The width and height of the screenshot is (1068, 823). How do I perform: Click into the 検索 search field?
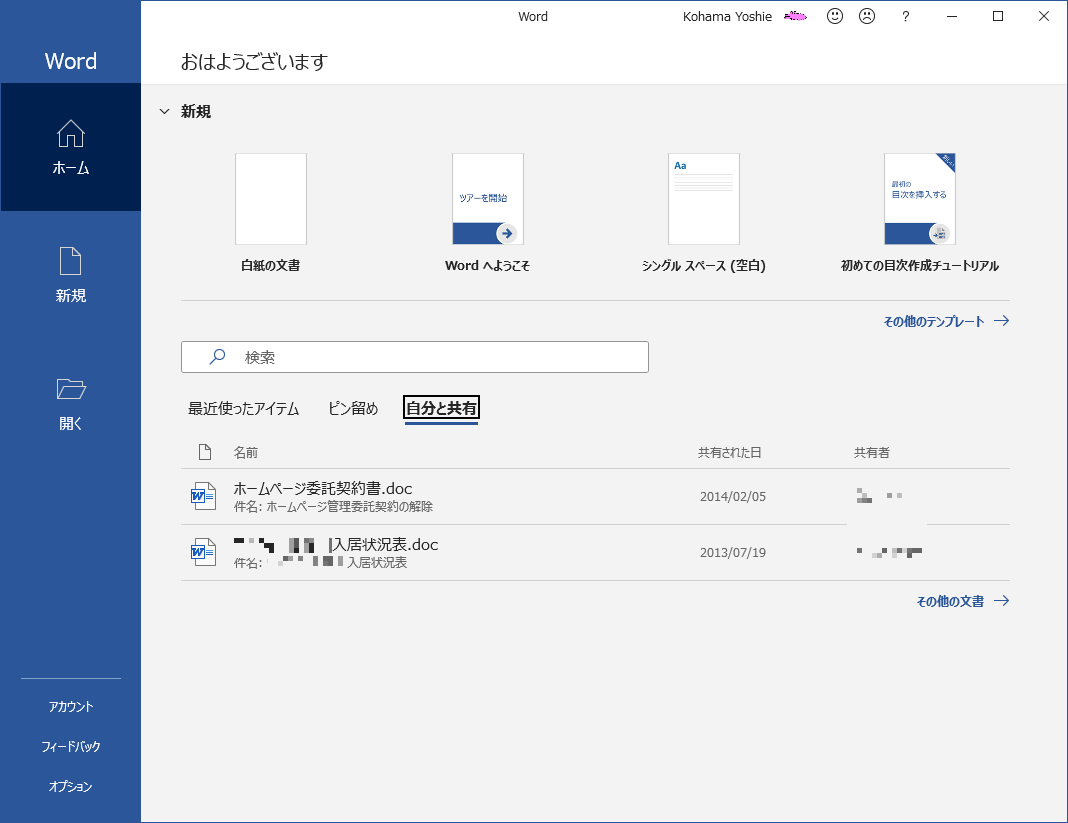pyautogui.click(x=415, y=357)
